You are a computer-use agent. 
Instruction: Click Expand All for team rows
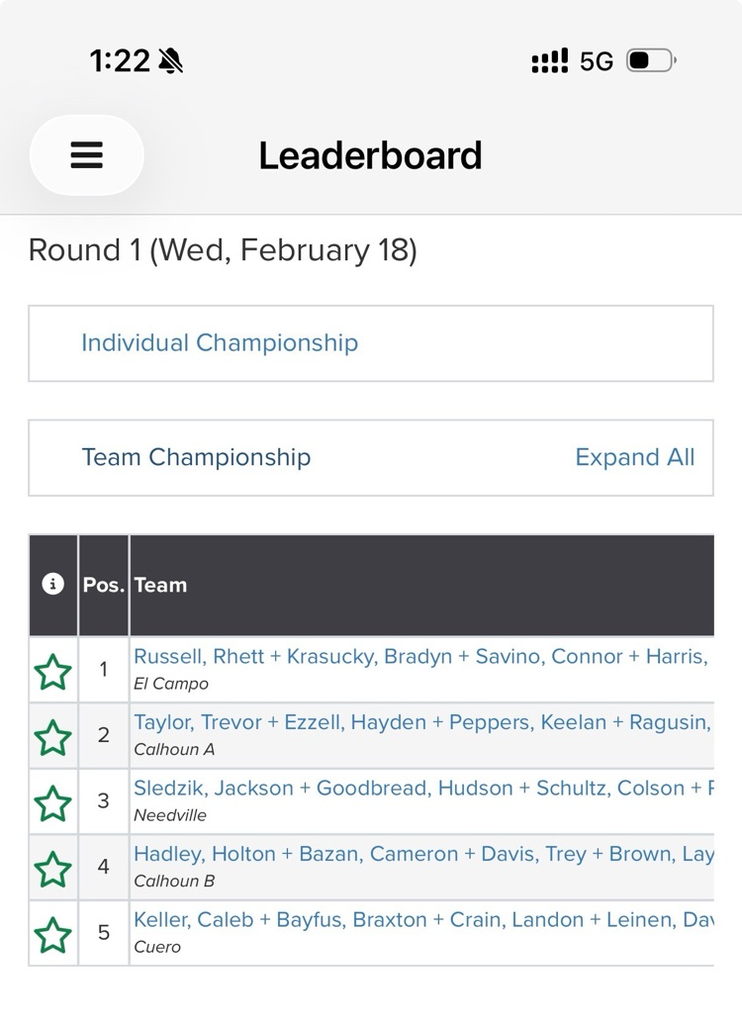click(x=634, y=457)
